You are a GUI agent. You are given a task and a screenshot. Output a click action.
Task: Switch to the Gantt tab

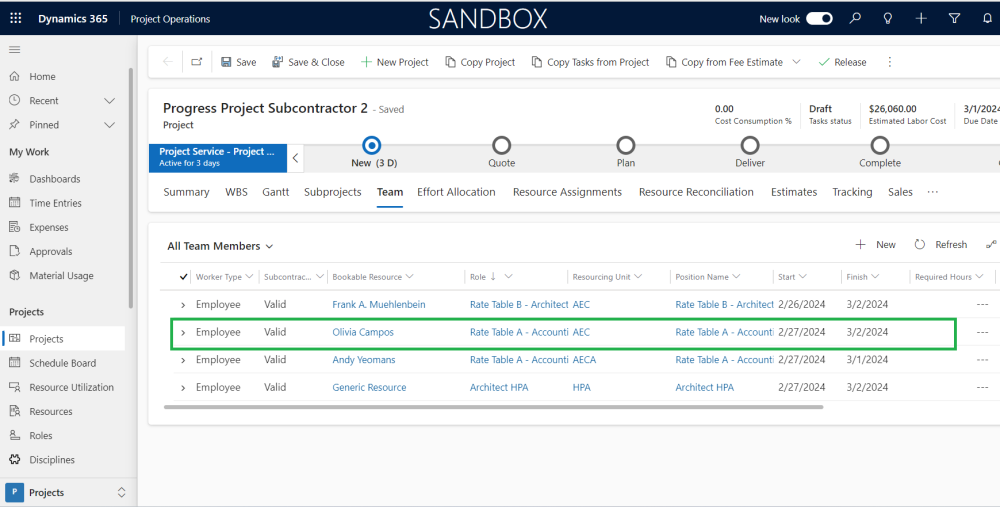tap(276, 192)
